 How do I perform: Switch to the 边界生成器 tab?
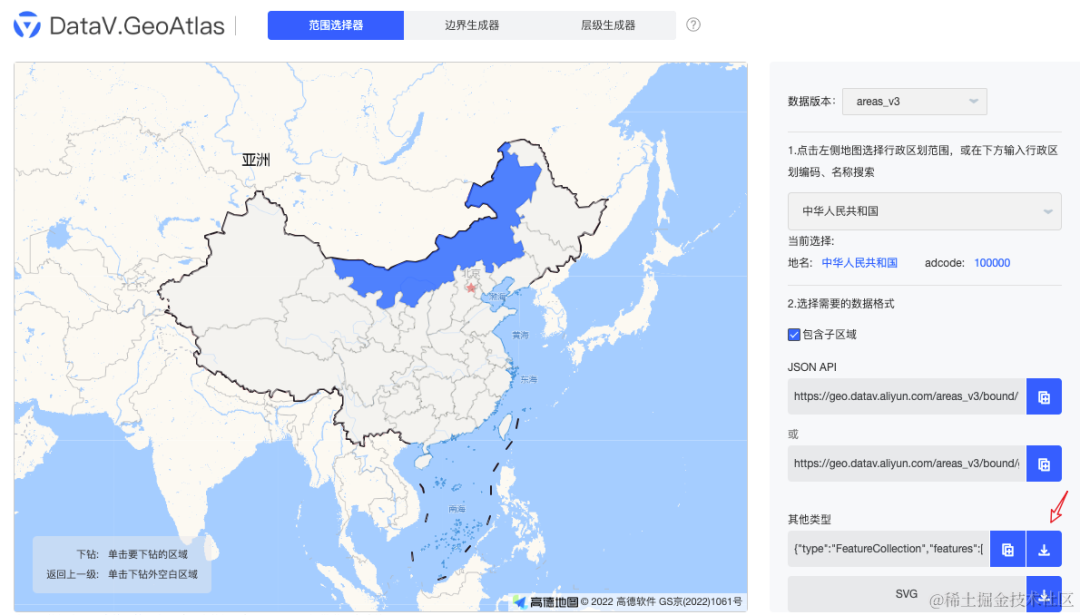pos(472,25)
